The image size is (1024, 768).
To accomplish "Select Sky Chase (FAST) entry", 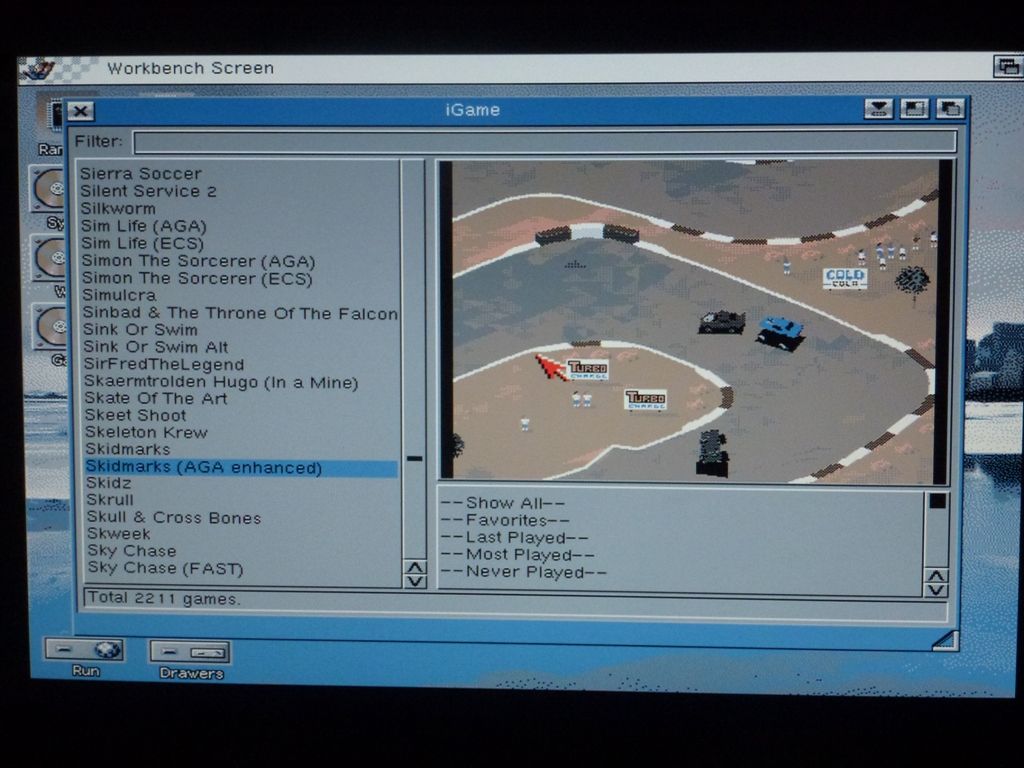I will [x=165, y=568].
